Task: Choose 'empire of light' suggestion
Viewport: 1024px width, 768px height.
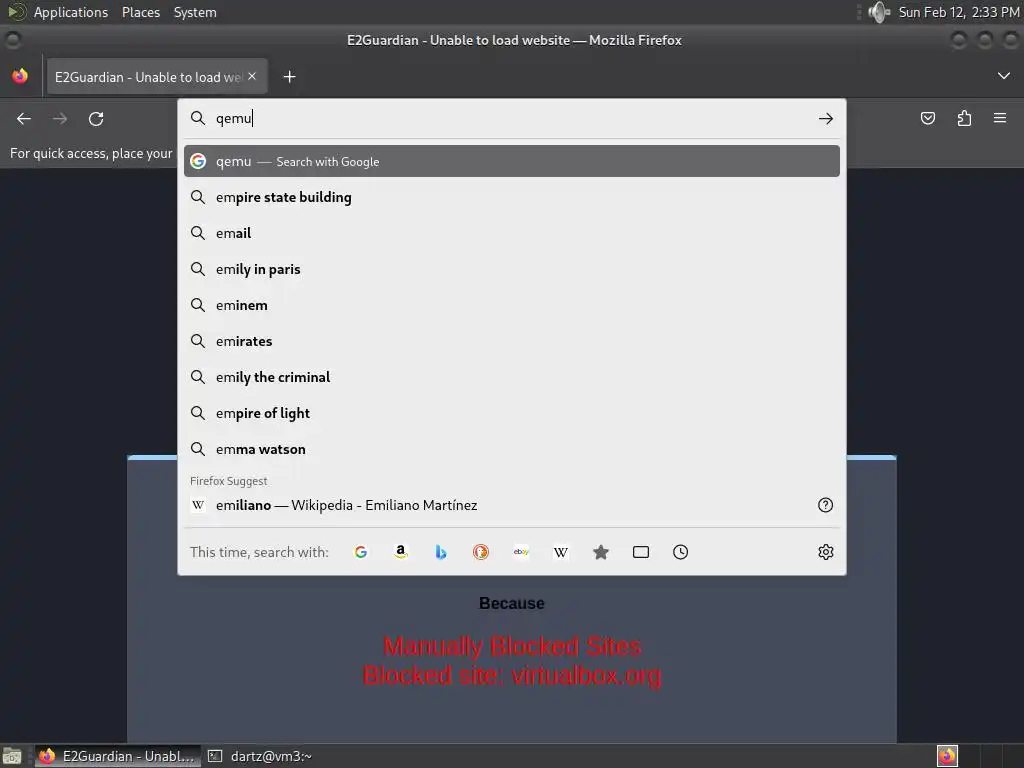Action: pyautogui.click(x=512, y=413)
